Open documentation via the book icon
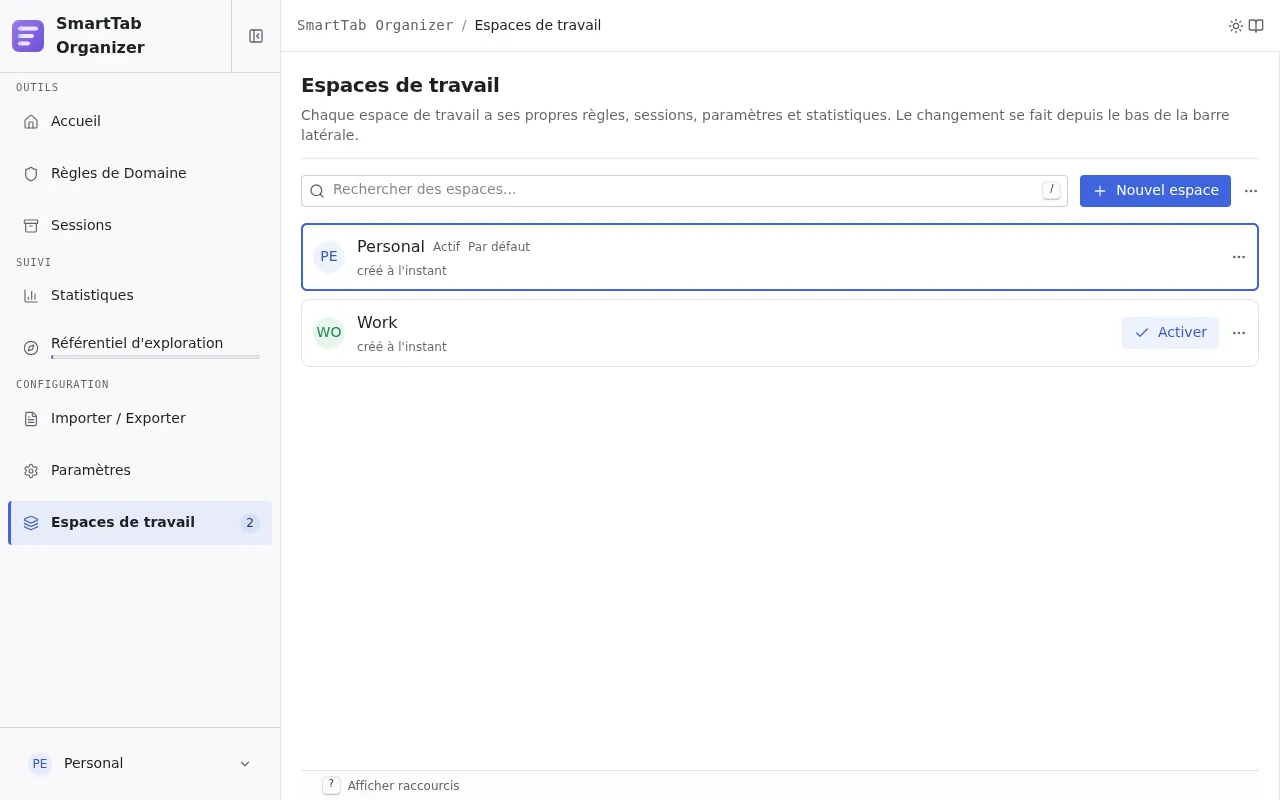 click(x=1256, y=26)
